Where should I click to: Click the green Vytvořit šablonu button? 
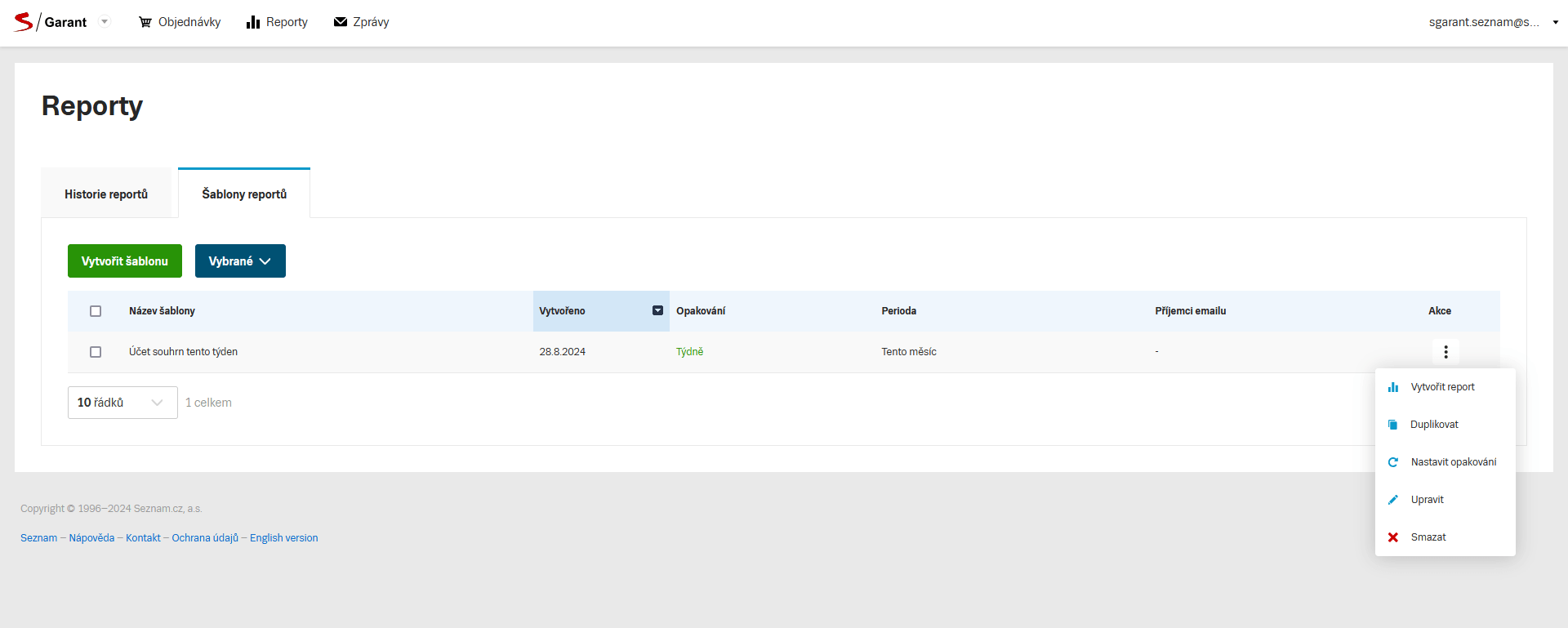point(125,261)
